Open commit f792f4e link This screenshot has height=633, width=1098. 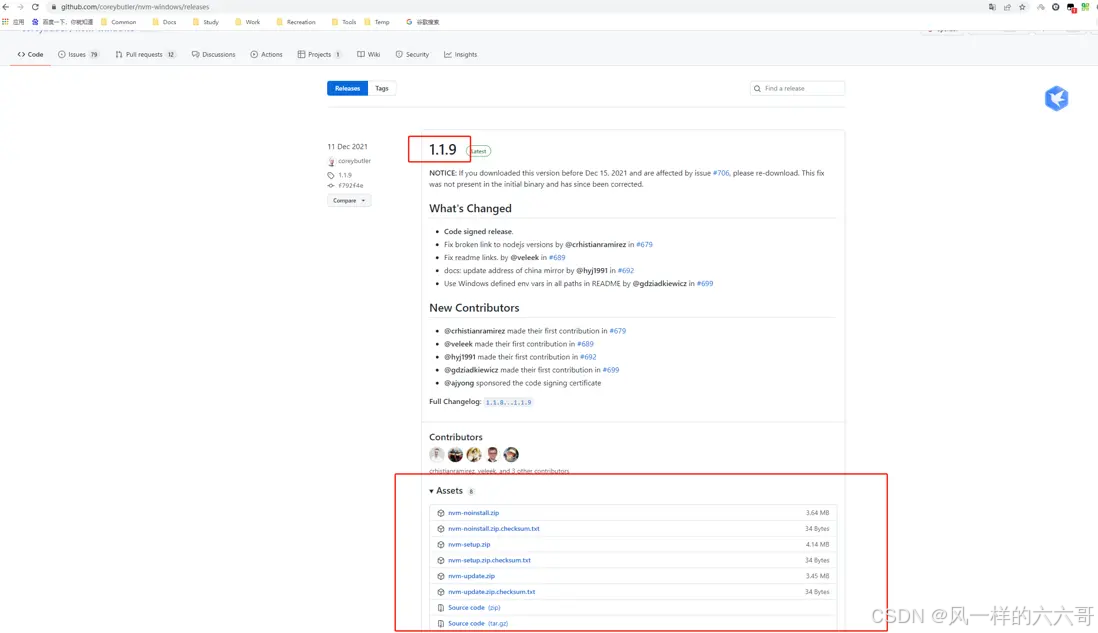click(350, 186)
